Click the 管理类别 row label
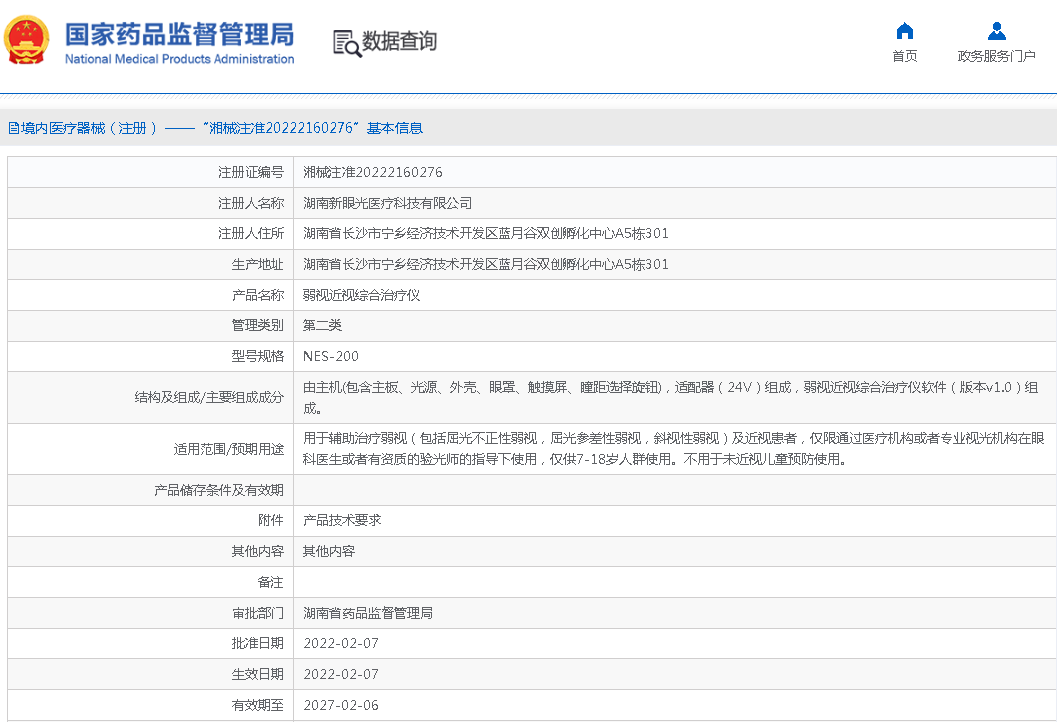Viewport: 1057px width, 722px height. (258, 326)
